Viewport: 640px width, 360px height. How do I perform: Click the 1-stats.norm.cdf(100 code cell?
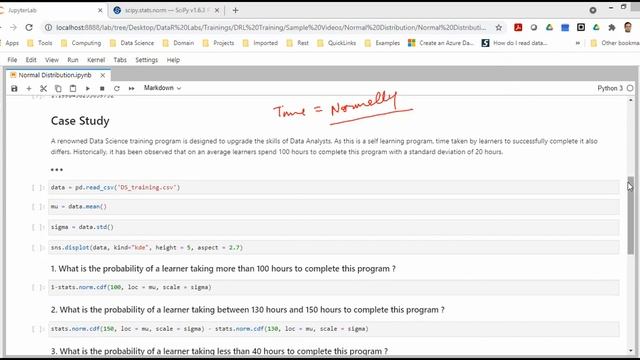tap(333, 287)
